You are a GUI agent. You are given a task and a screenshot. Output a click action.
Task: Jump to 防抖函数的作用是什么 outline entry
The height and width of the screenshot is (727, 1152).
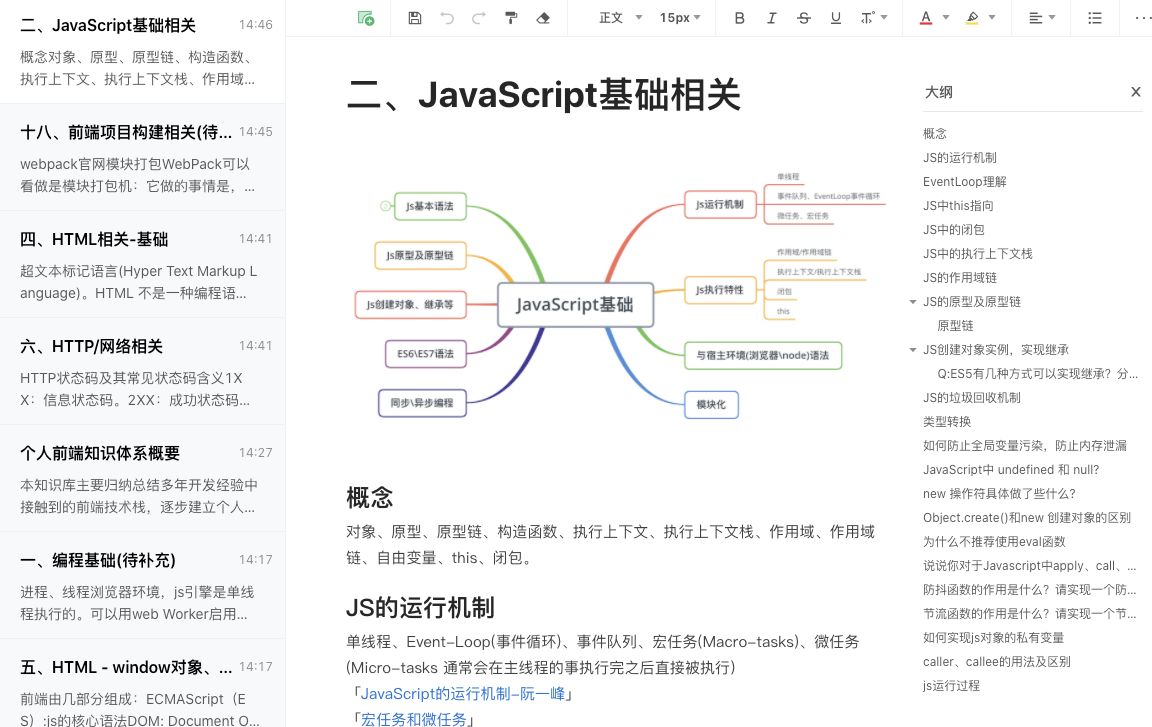pyautogui.click(x=1029, y=590)
